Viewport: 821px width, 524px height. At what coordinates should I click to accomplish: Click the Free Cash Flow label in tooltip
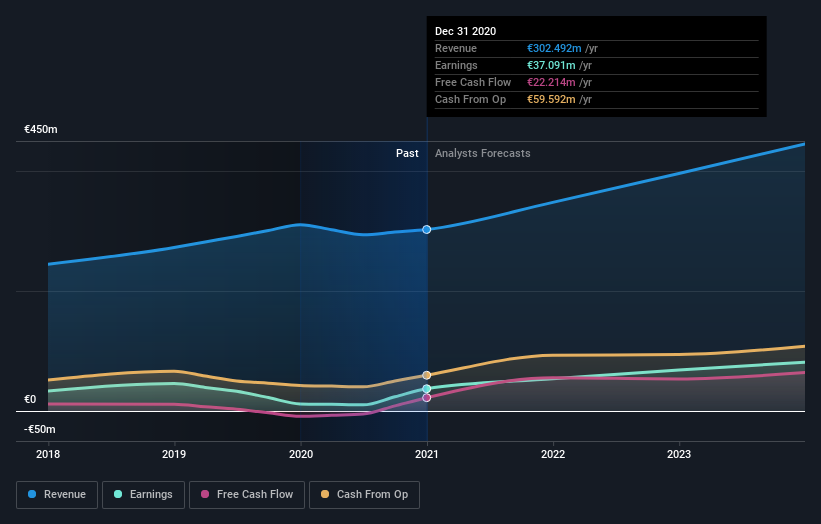pos(473,82)
